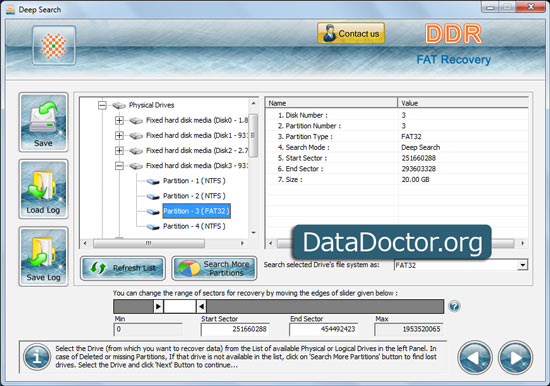Expand the Disk0 fixed hard disk node

(x=119, y=120)
